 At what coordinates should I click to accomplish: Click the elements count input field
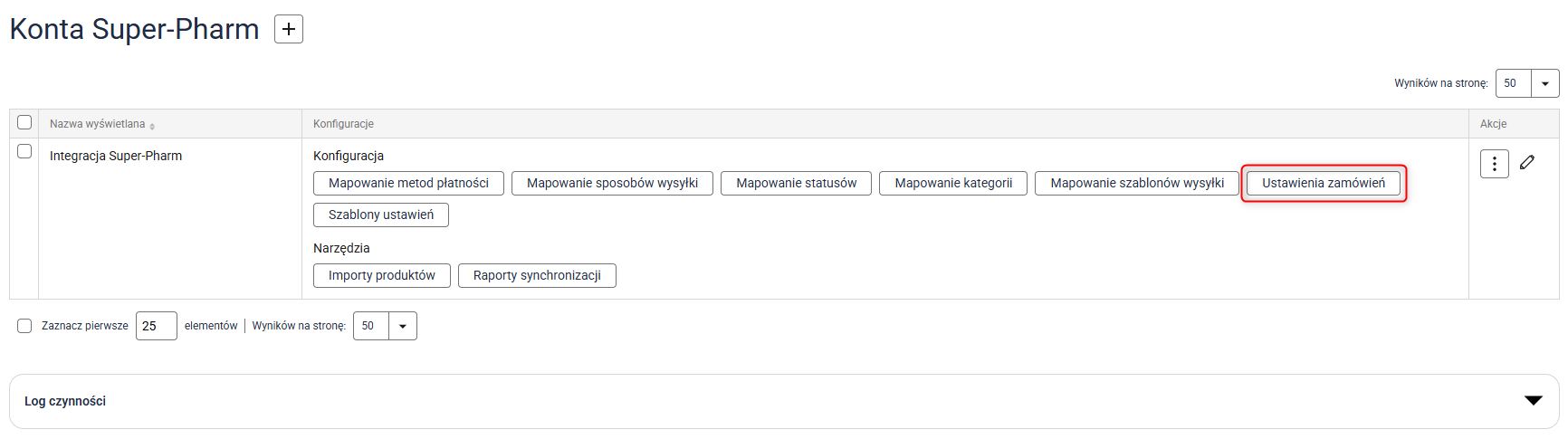pos(156,326)
